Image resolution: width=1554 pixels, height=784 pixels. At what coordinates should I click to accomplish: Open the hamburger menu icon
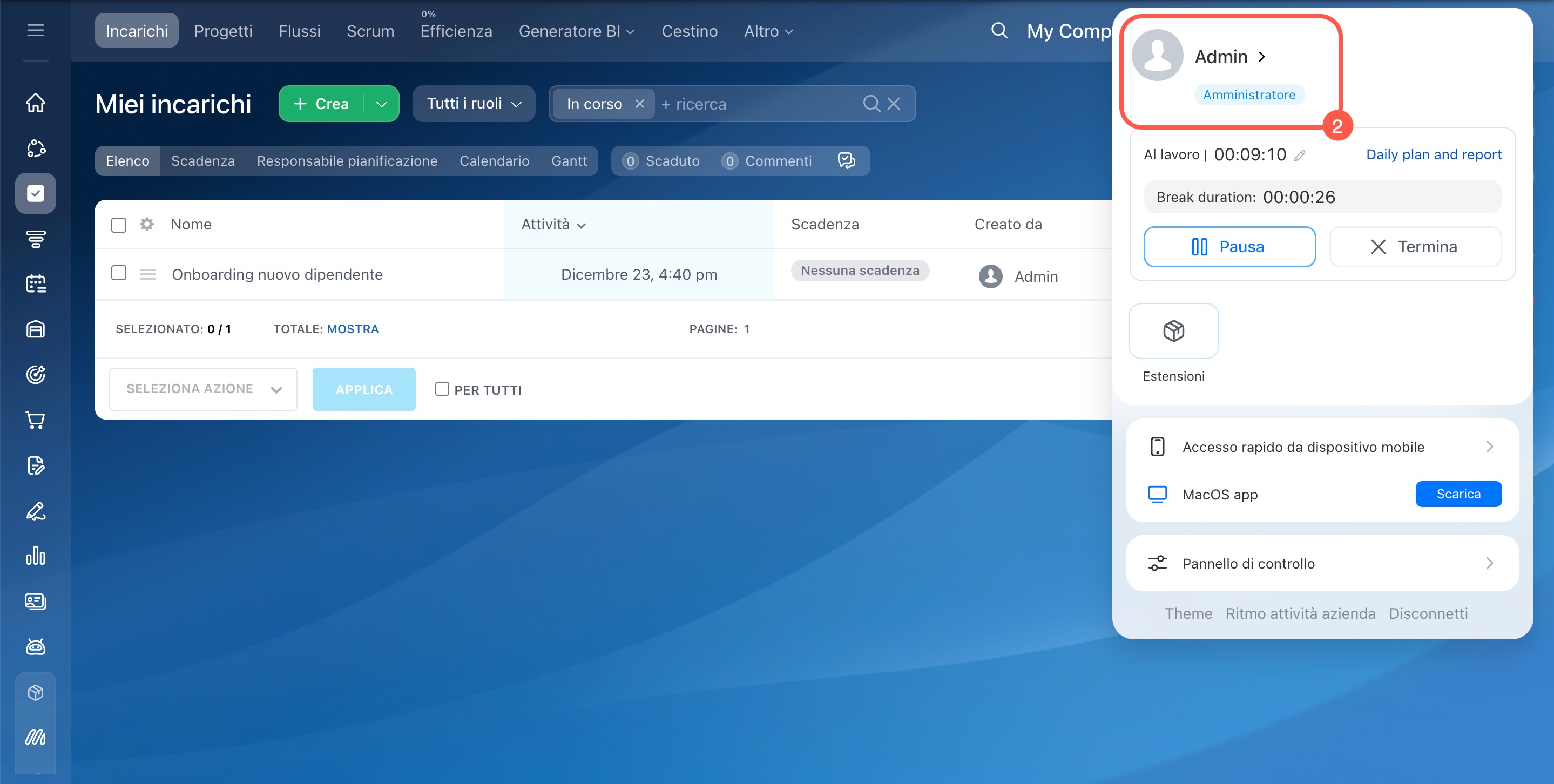coord(36,30)
